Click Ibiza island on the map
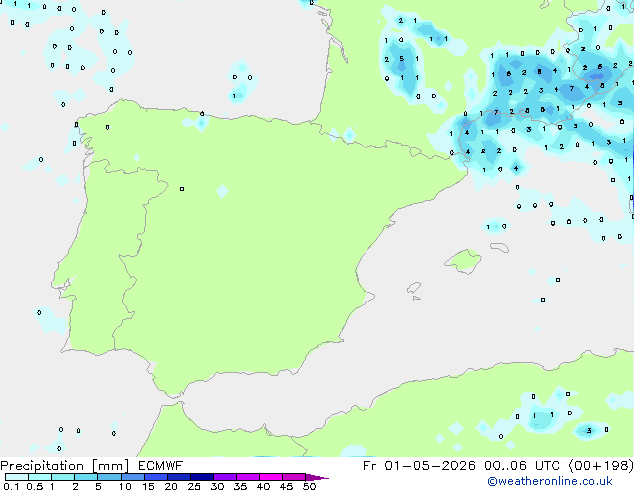This screenshot has width=634, height=490. click(x=414, y=288)
